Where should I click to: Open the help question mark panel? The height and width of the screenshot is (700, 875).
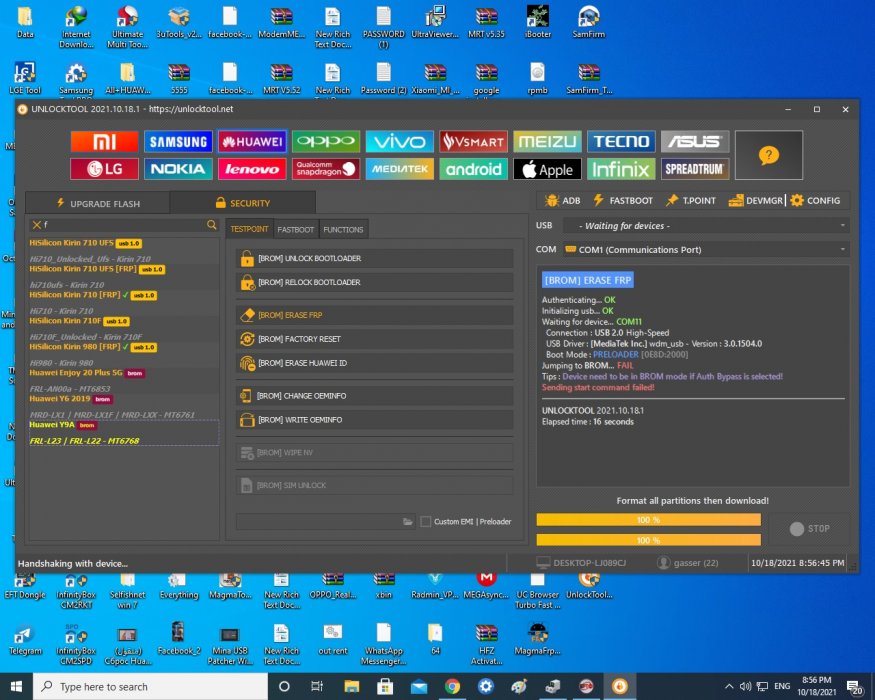(769, 155)
